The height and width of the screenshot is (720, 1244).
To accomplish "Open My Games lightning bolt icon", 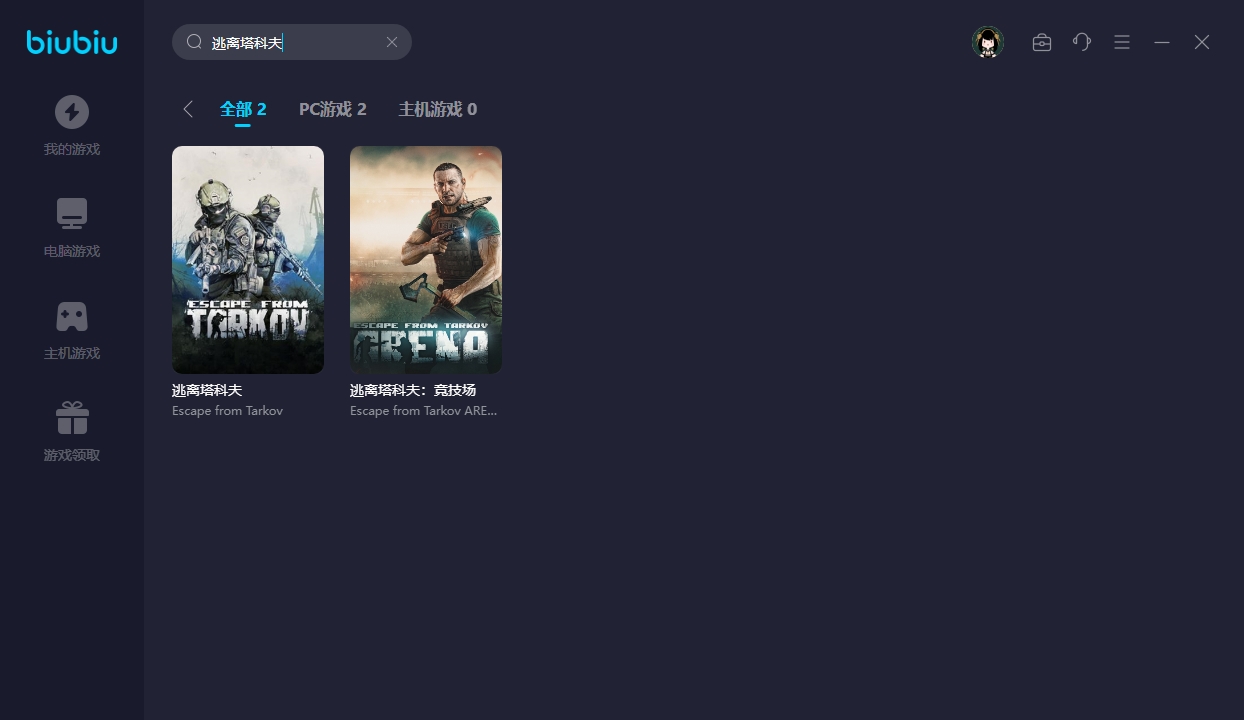I will click(72, 112).
